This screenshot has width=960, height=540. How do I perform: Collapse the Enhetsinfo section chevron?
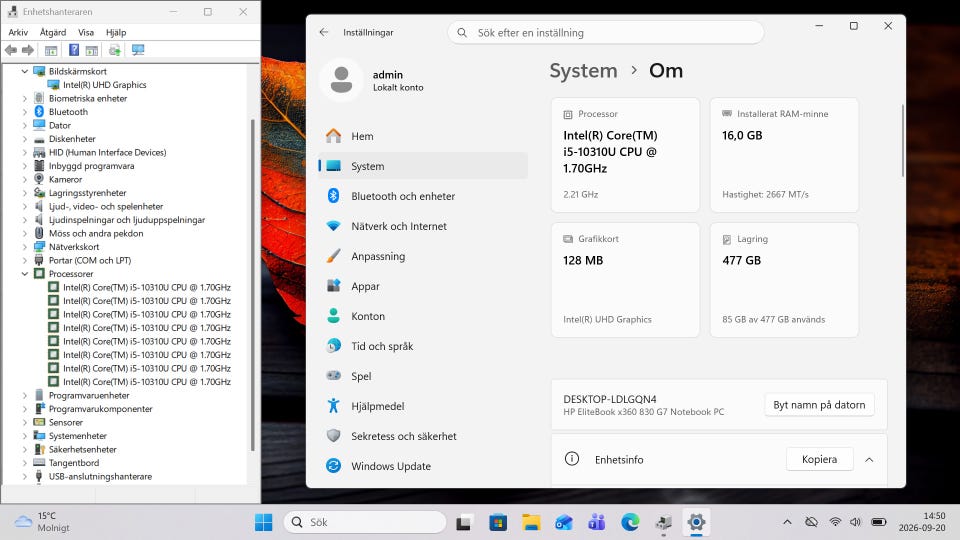pos(869,460)
